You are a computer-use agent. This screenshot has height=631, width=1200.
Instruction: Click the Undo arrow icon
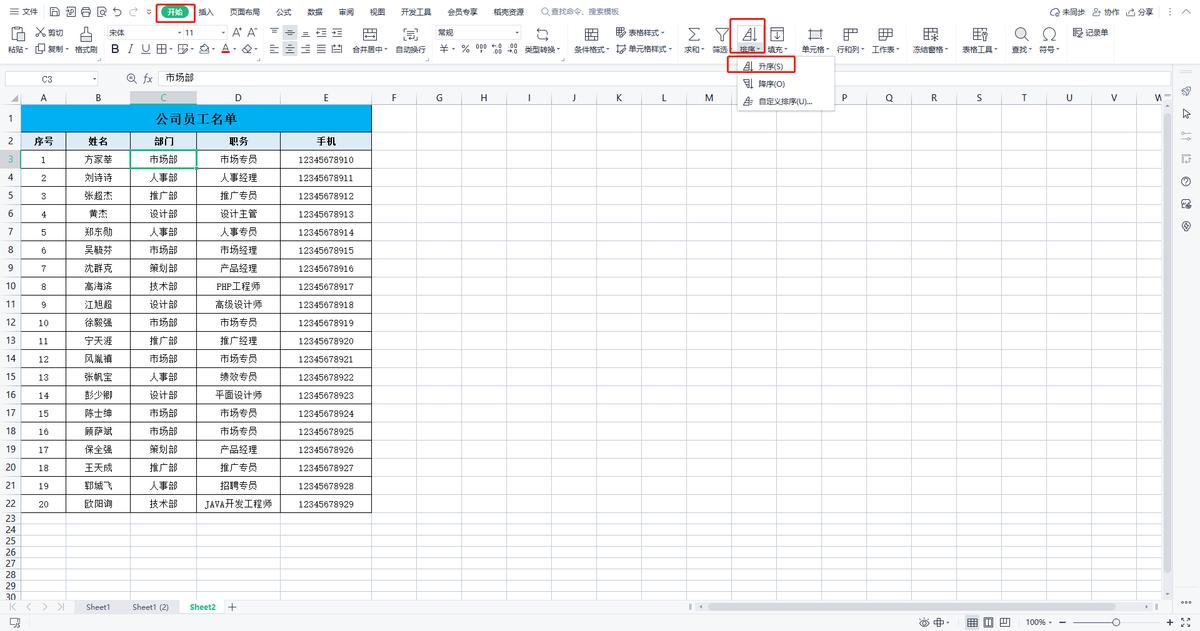point(119,12)
